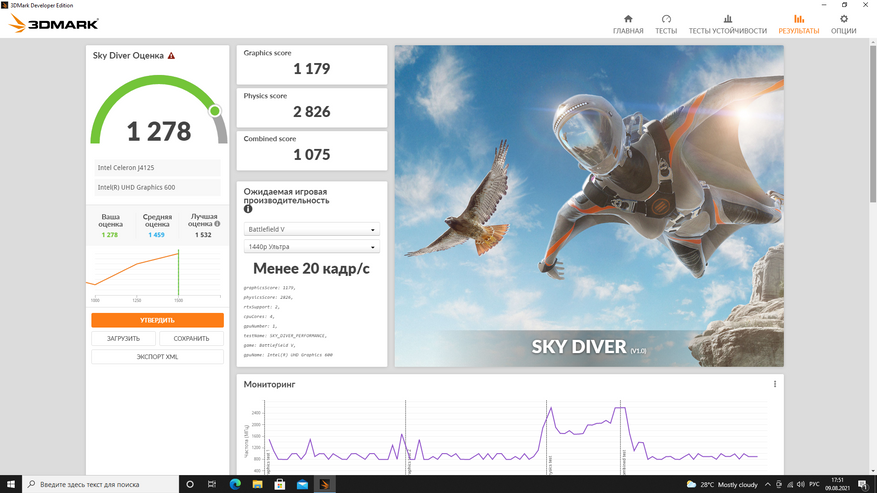
Task: Click the taskbar search box
Action: click(101, 484)
